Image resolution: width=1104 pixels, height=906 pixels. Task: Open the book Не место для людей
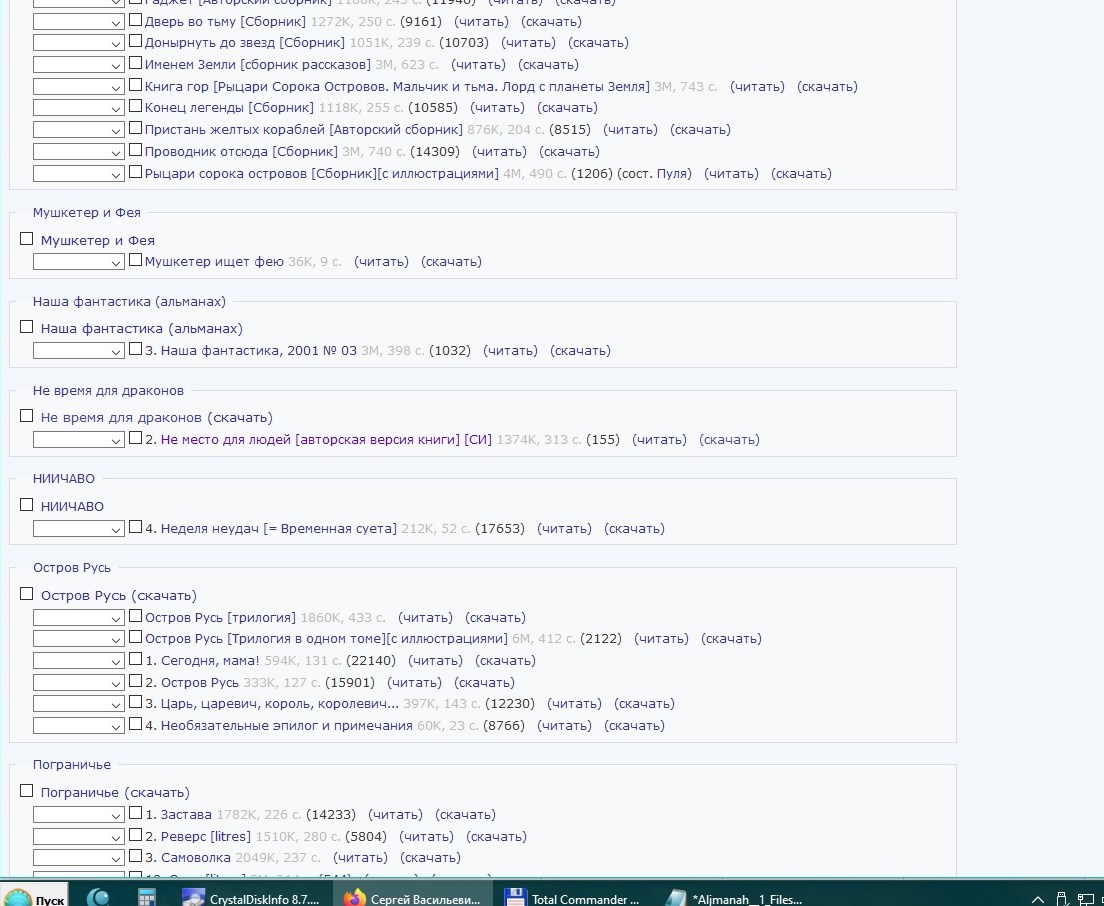(x=326, y=440)
